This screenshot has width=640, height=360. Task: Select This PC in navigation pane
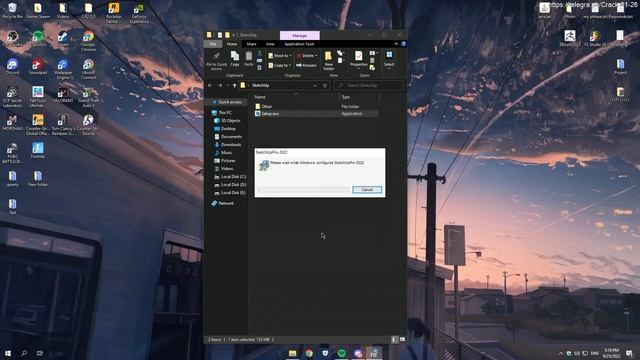point(222,113)
